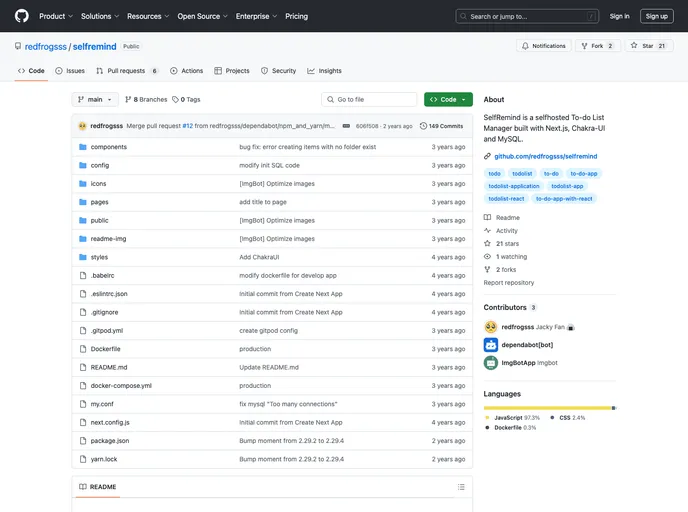Click the history icon for 149 Commits
688x512 pixels.
(423, 126)
